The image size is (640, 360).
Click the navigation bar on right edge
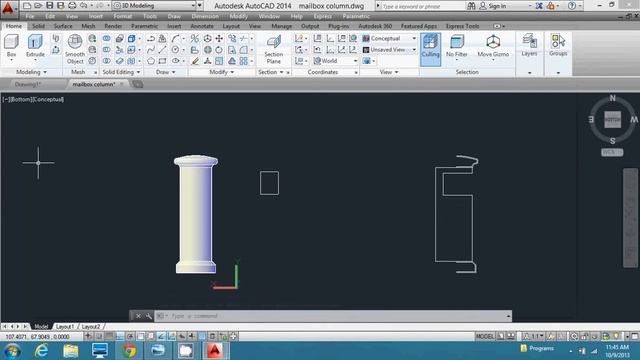pos(630,218)
